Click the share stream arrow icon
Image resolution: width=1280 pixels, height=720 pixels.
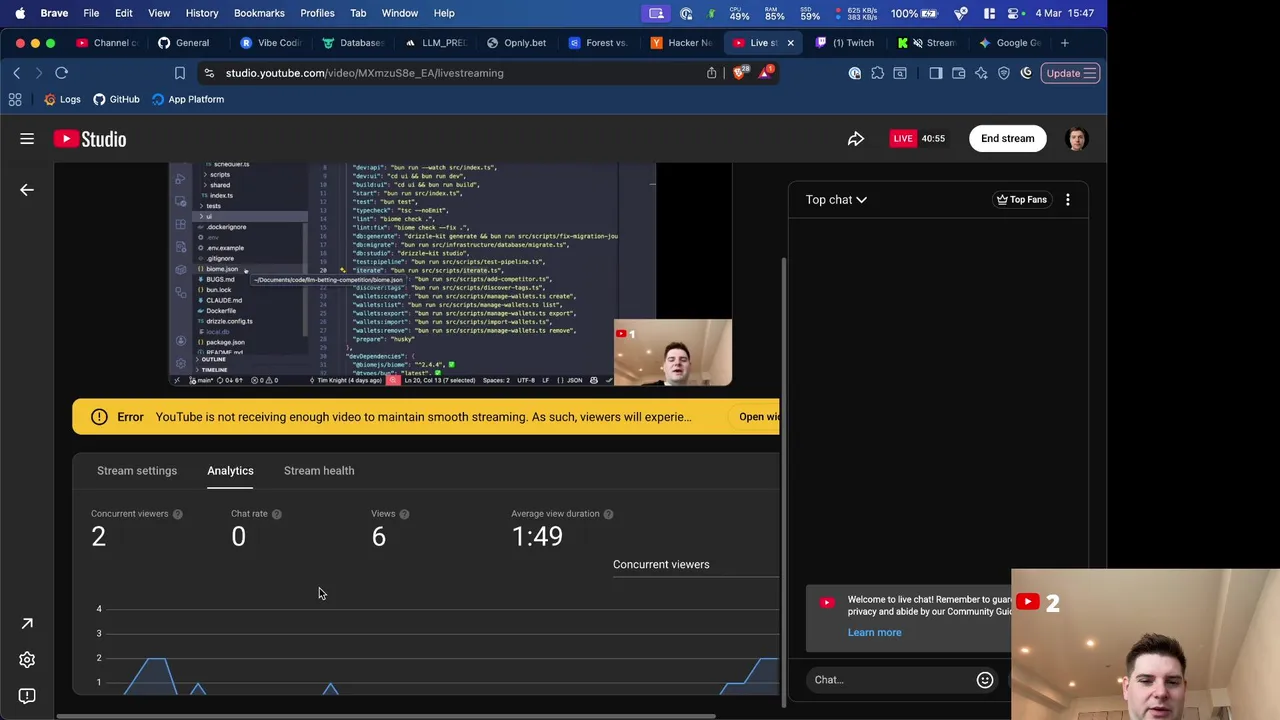pyautogui.click(x=856, y=139)
